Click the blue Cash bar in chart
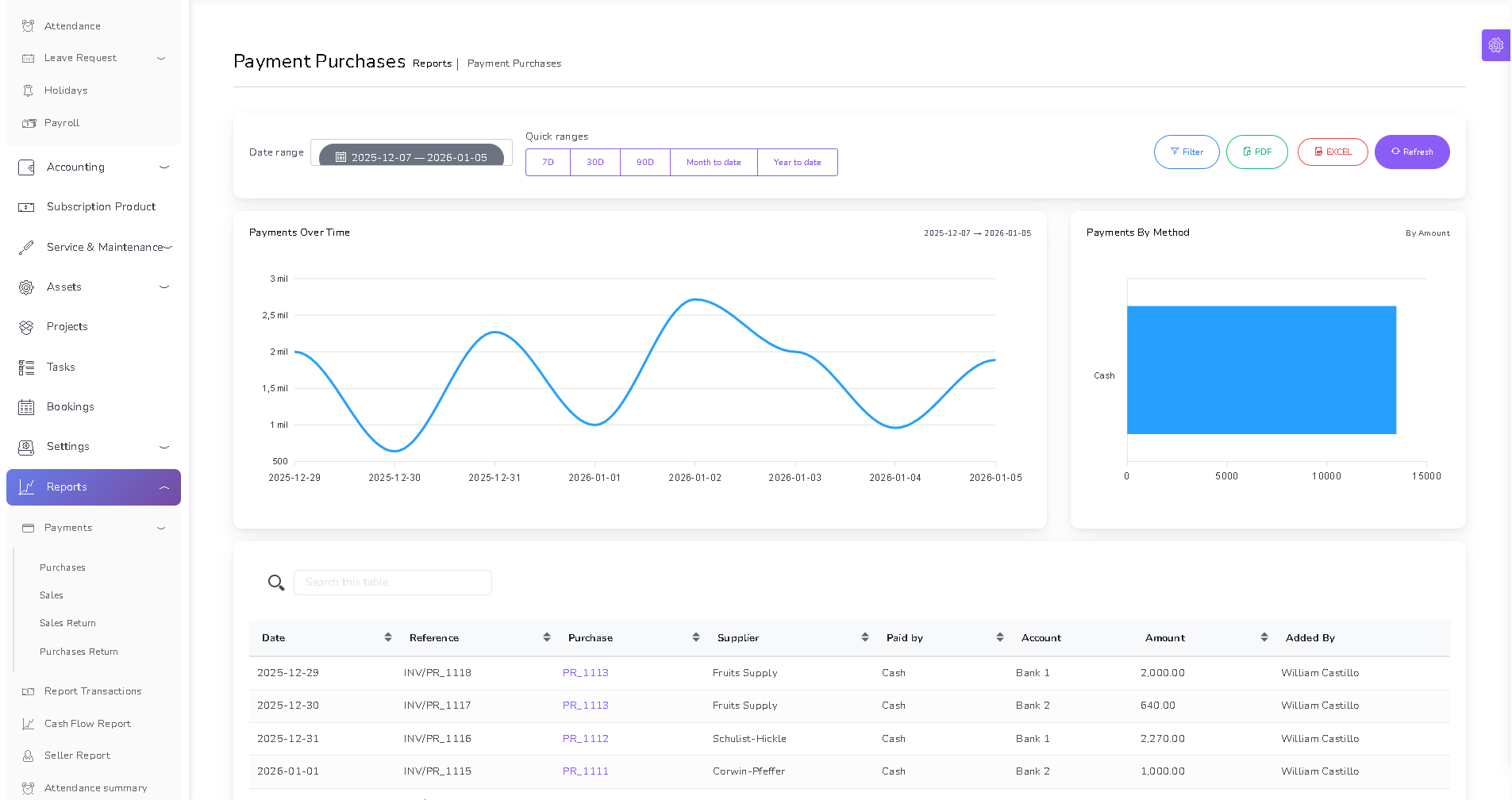Viewport: 1512px width, 800px height. (x=1260, y=370)
